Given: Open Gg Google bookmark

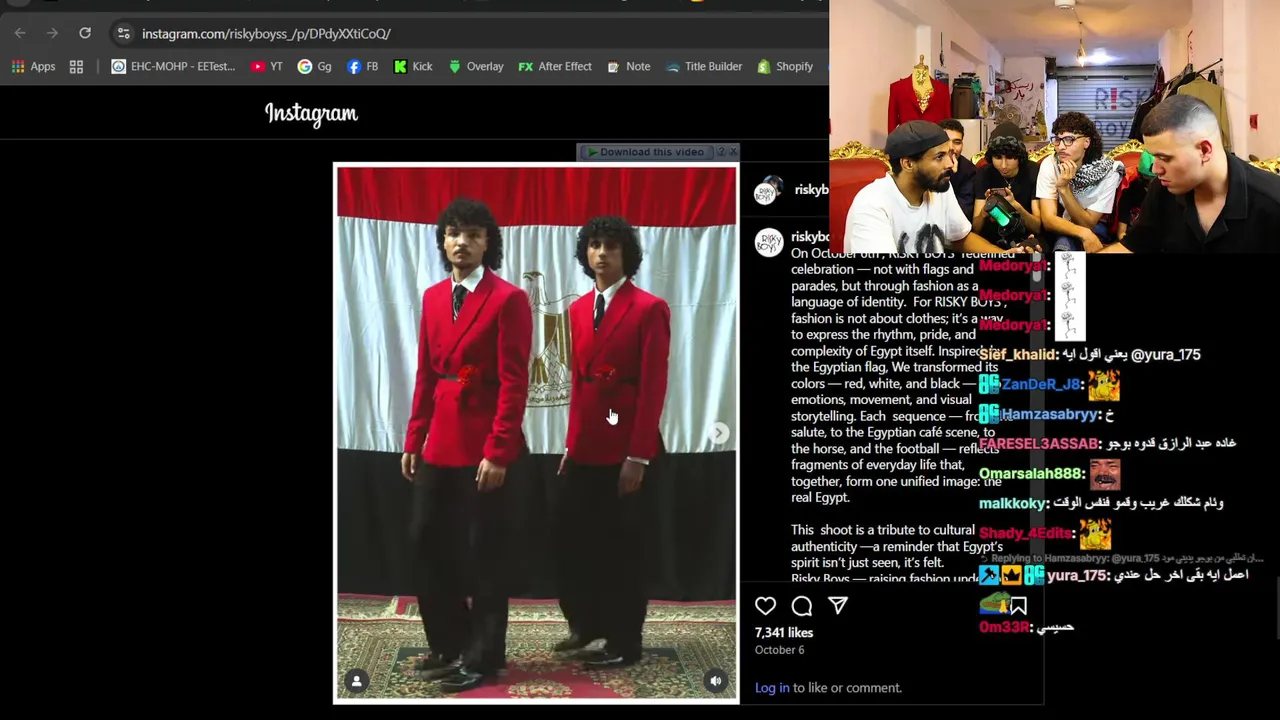Looking at the screenshot, I should pyautogui.click(x=314, y=66).
